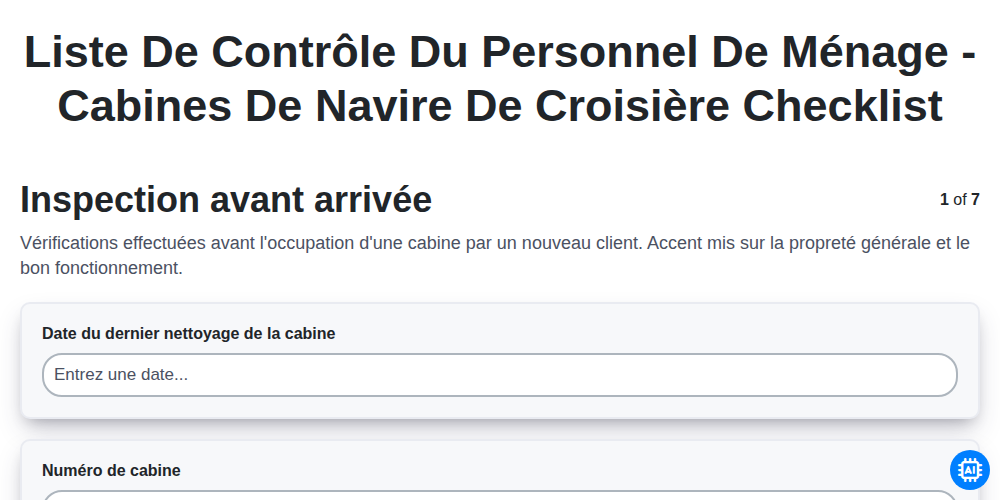
Task: Click the partially visible cabin number input box
Action: click(x=499, y=496)
